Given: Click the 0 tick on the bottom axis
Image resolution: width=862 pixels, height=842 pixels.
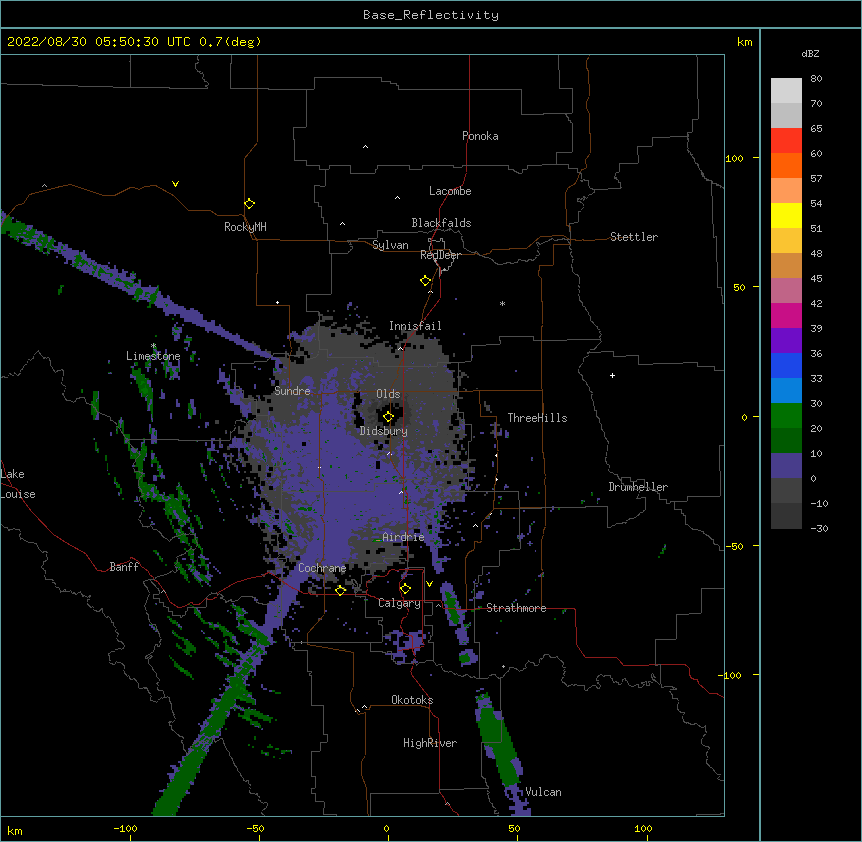Looking at the screenshot, I should click(x=386, y=828).
